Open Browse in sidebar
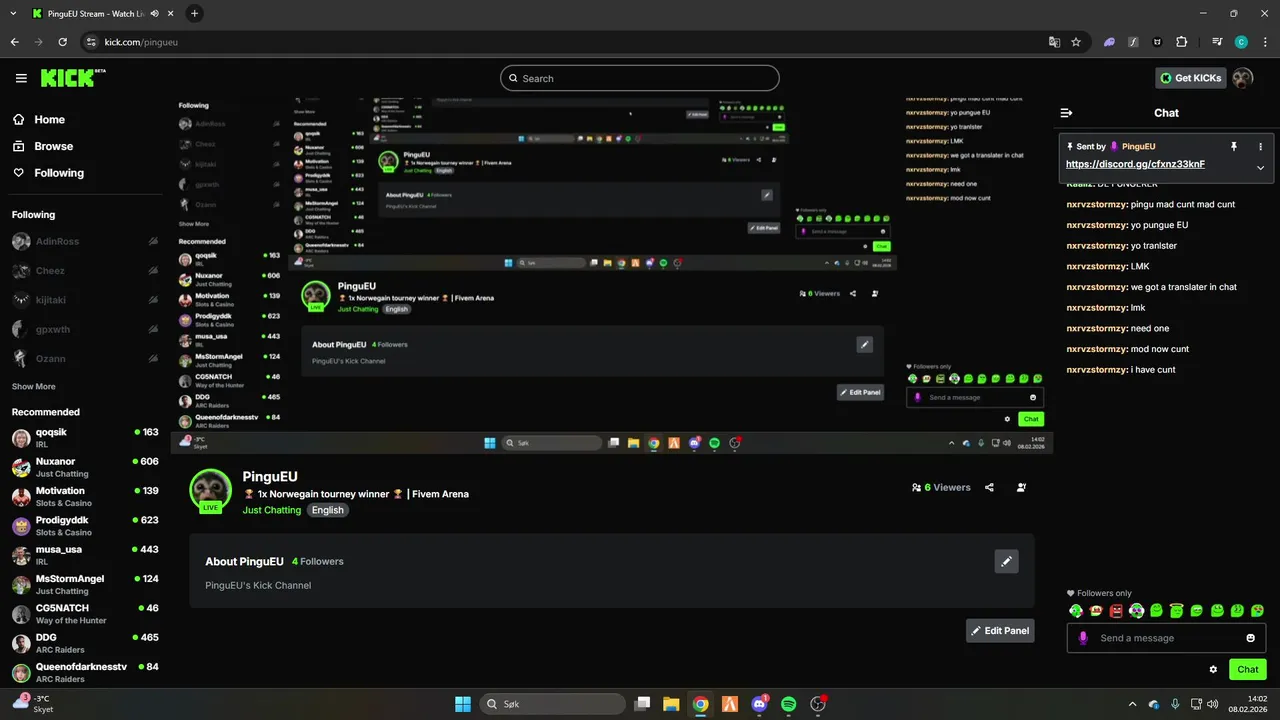Screen dimensions: 1280x720 (x=43, y=146)
